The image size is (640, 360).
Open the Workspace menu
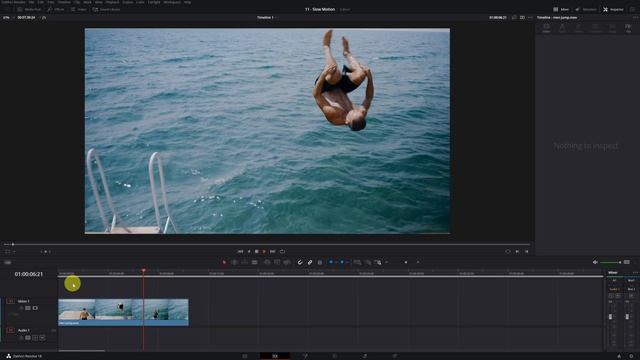[x=172, y=2]
